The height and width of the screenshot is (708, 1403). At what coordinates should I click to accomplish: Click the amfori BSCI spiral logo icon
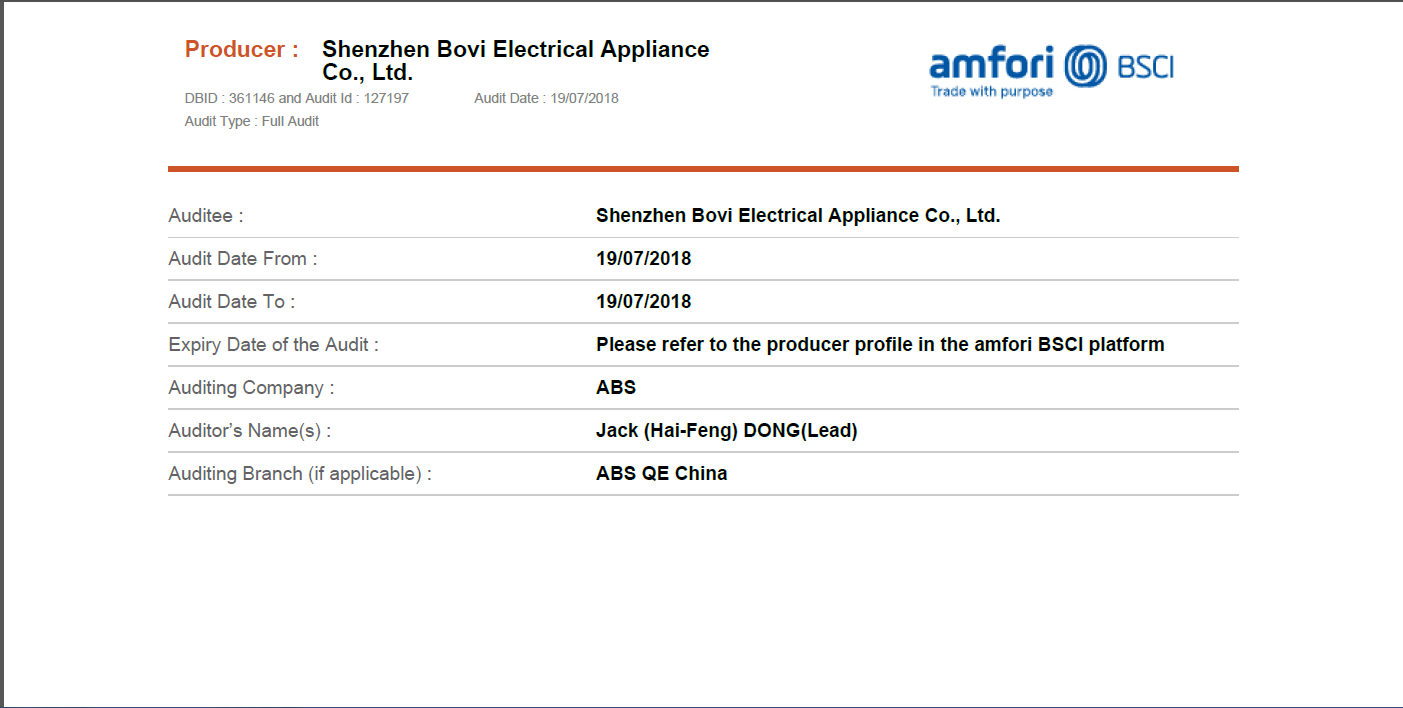click(1085, 66)
